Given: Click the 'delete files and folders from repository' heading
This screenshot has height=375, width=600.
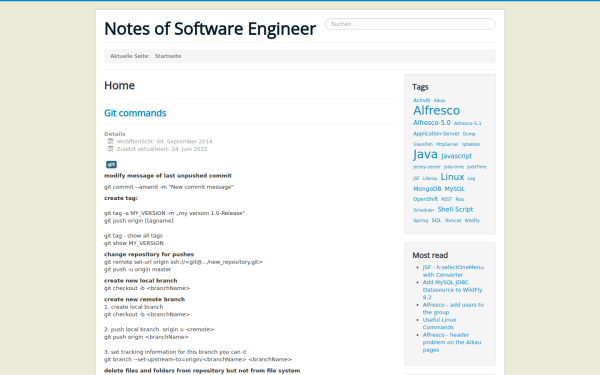Looking at the screenshot, I should click(202, 371).
